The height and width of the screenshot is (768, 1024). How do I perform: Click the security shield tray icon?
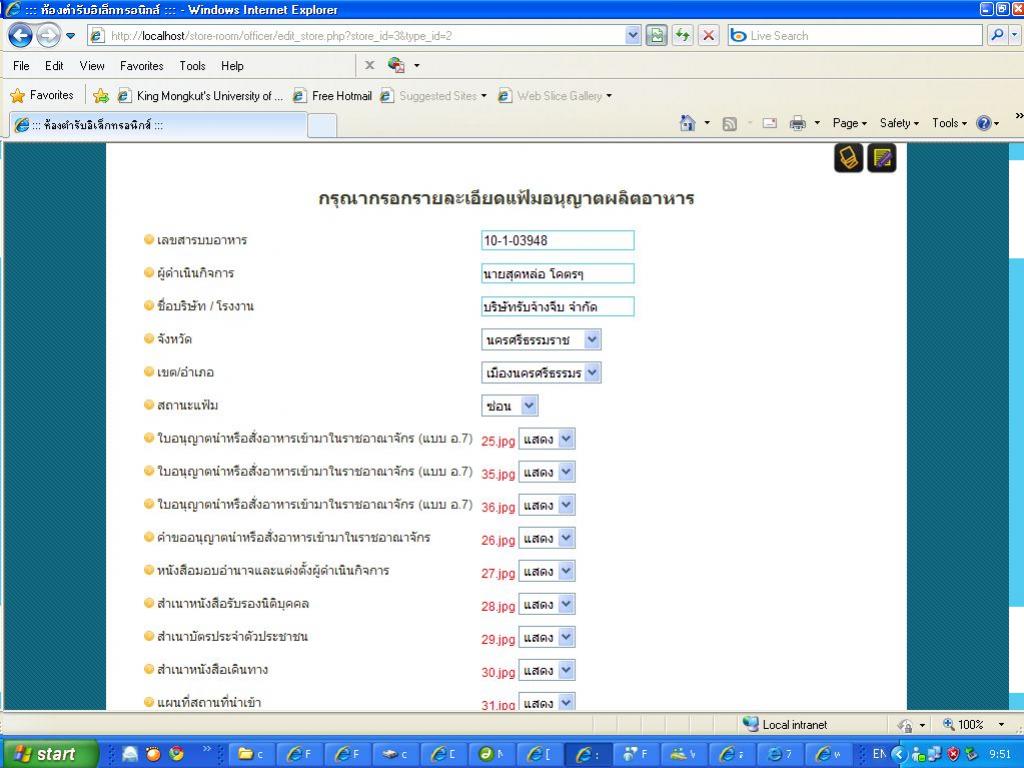point(953,754)
